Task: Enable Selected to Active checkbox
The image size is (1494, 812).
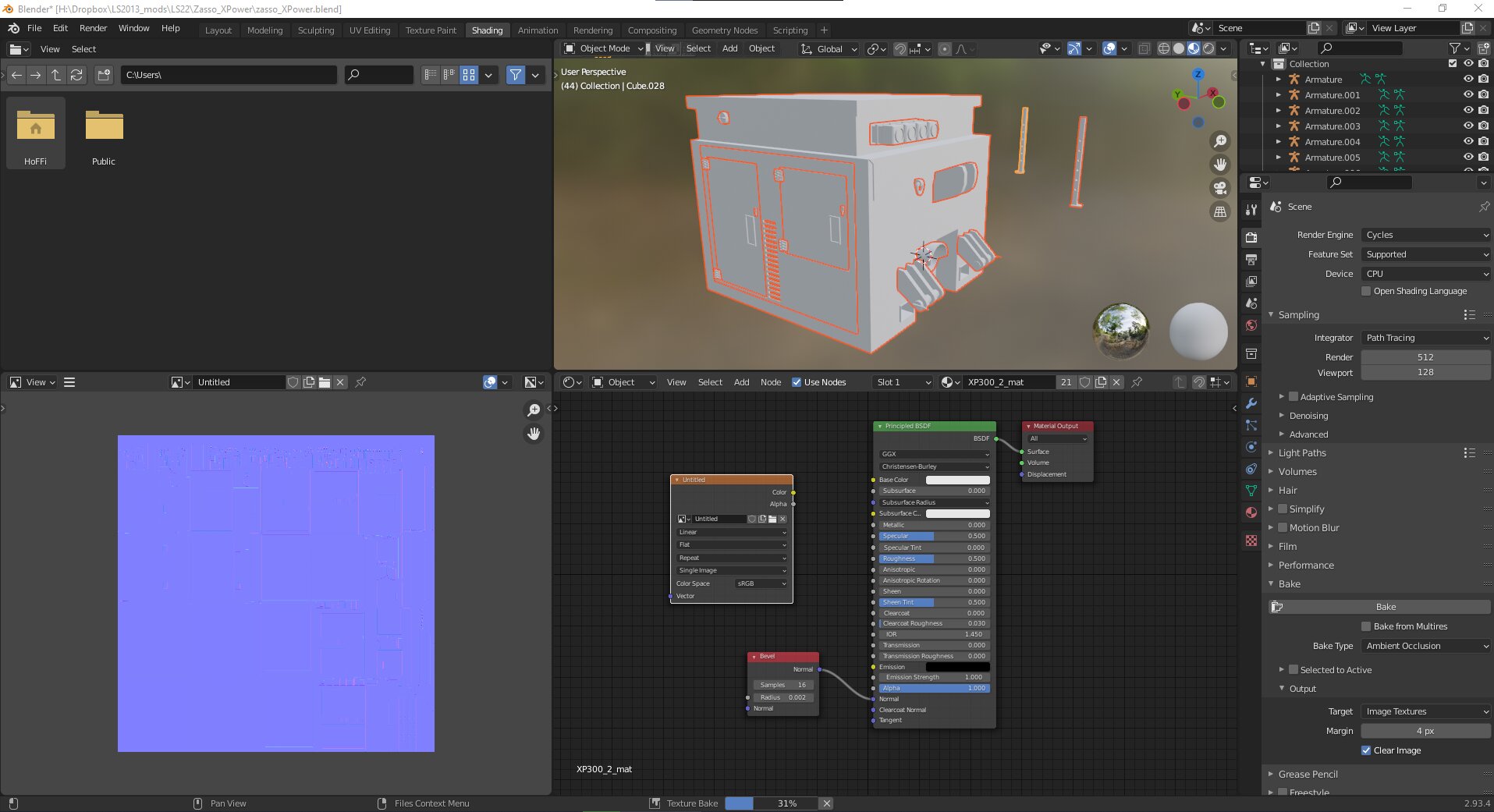Action: click(x=1293, y=670)
